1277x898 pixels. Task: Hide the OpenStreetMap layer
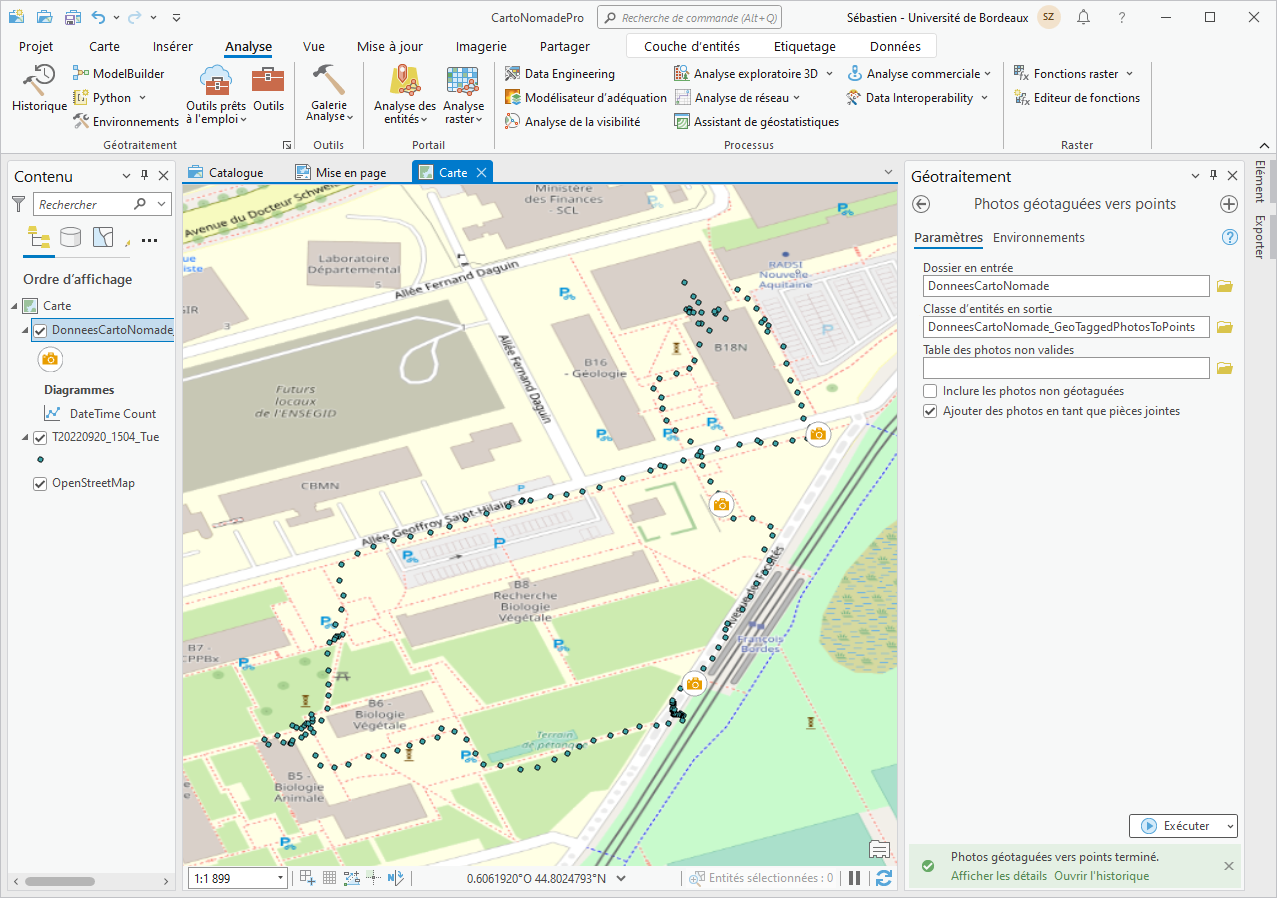(x=40, y=483)
